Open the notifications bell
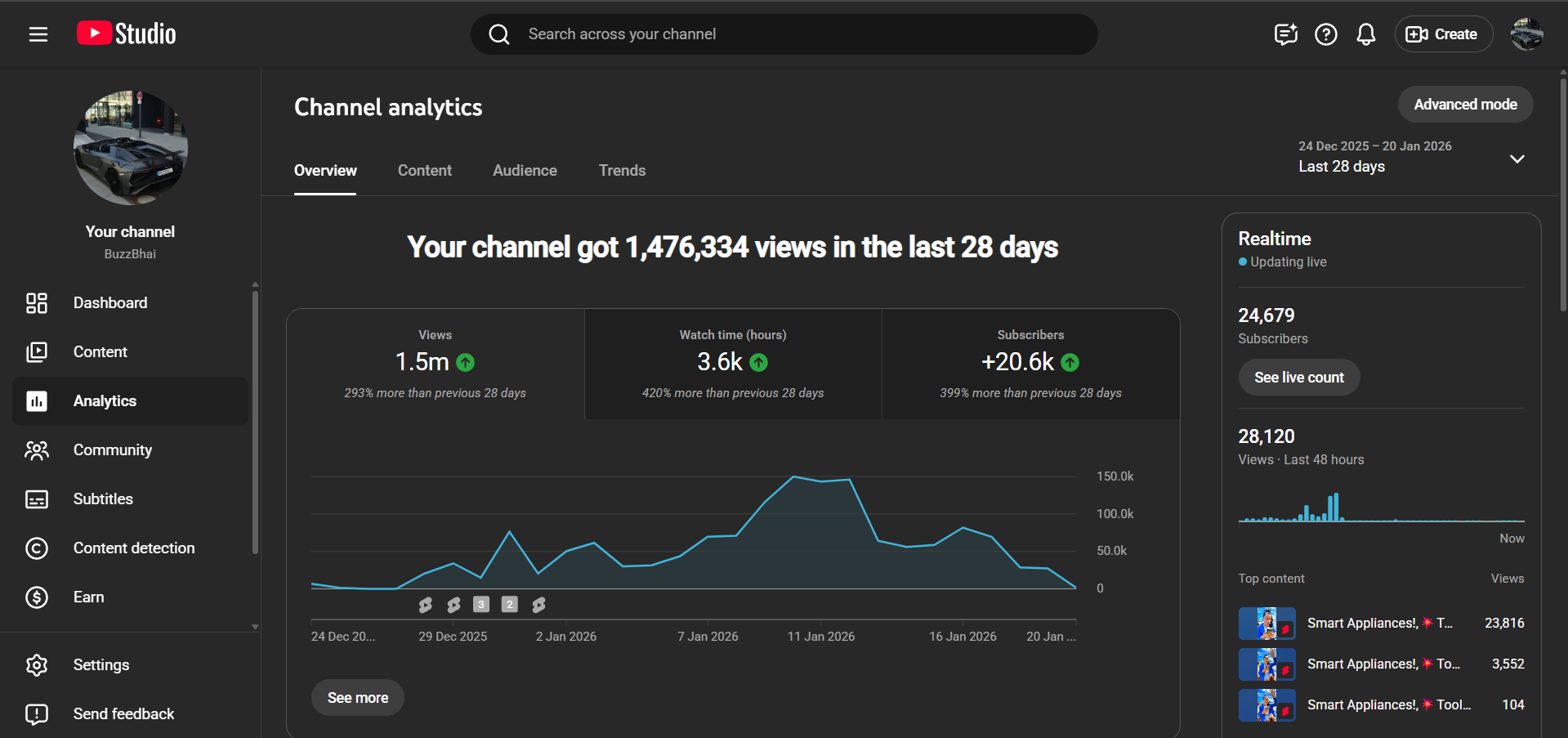Image resolution: width=1568 pixels, height=738 pixels. (x=1365, y=34)
